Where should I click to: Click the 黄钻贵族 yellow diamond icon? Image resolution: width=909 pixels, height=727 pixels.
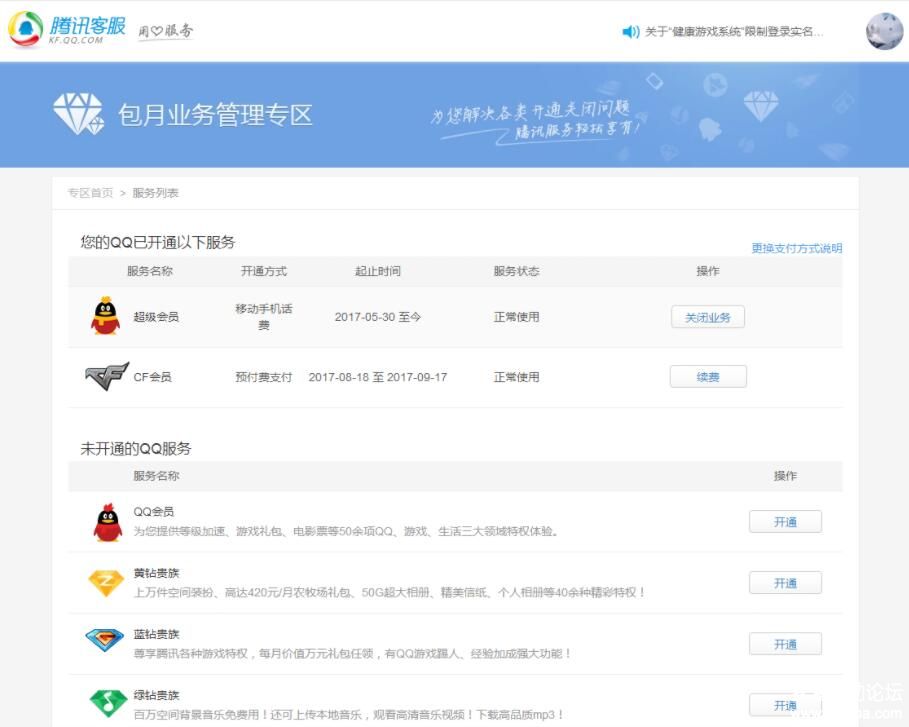(x=106, y=583)
